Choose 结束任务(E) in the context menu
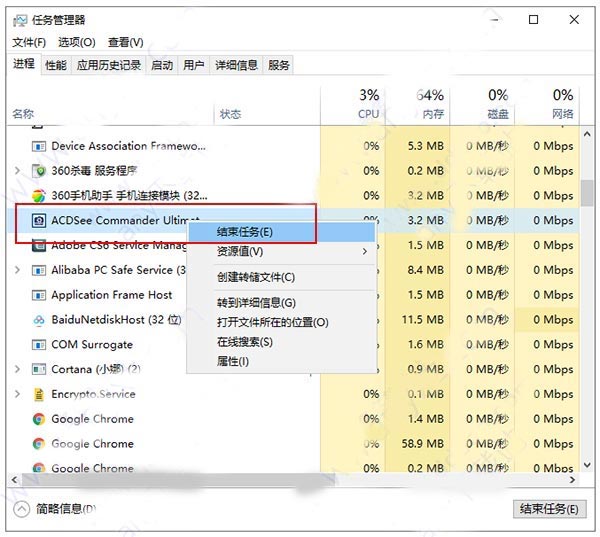Screen dimensions: 600x537 [282, 232]
